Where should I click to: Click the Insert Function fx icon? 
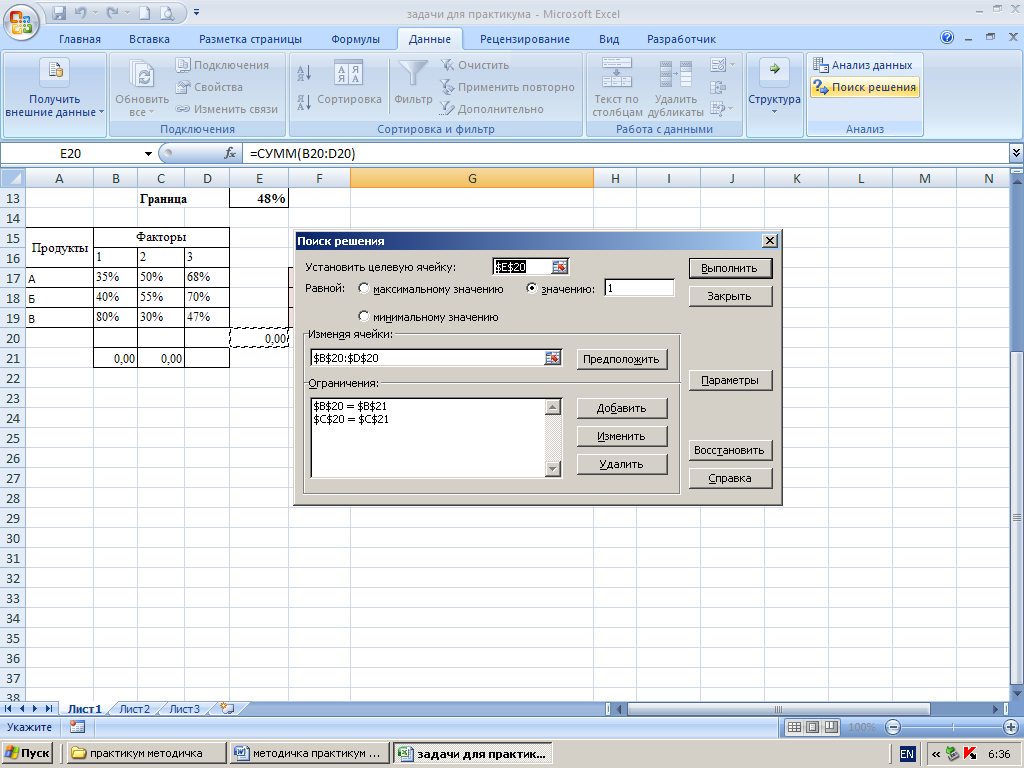(x=230, y=153)
